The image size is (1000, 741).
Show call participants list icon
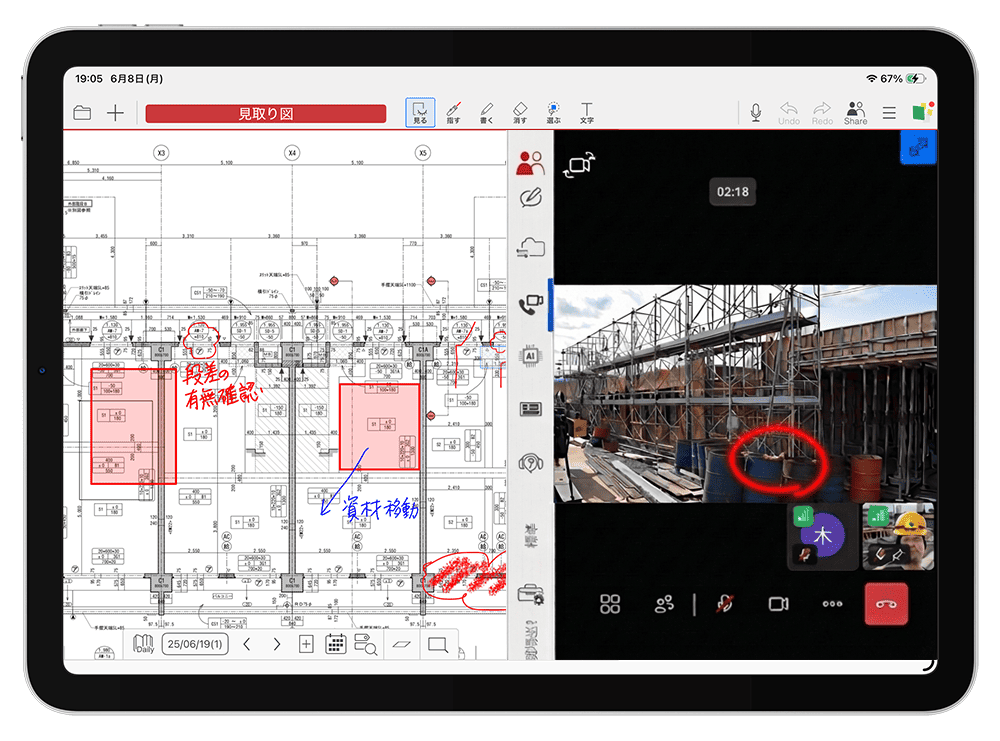click(x=664, y=604)
